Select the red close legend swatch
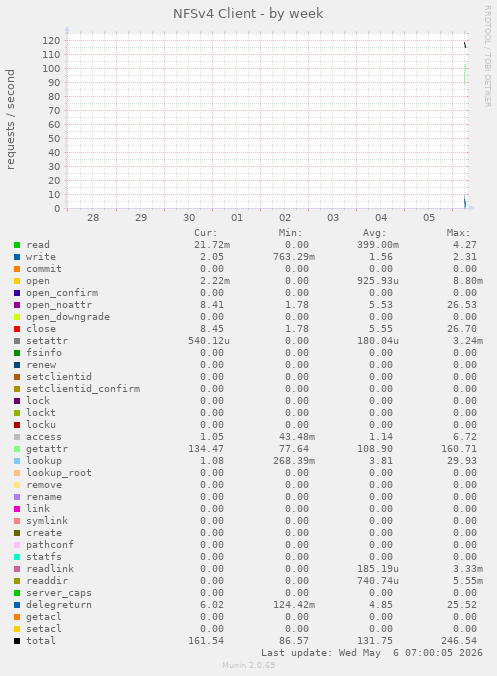This screenshot has height=676, width=497. (x=17, y=329)
